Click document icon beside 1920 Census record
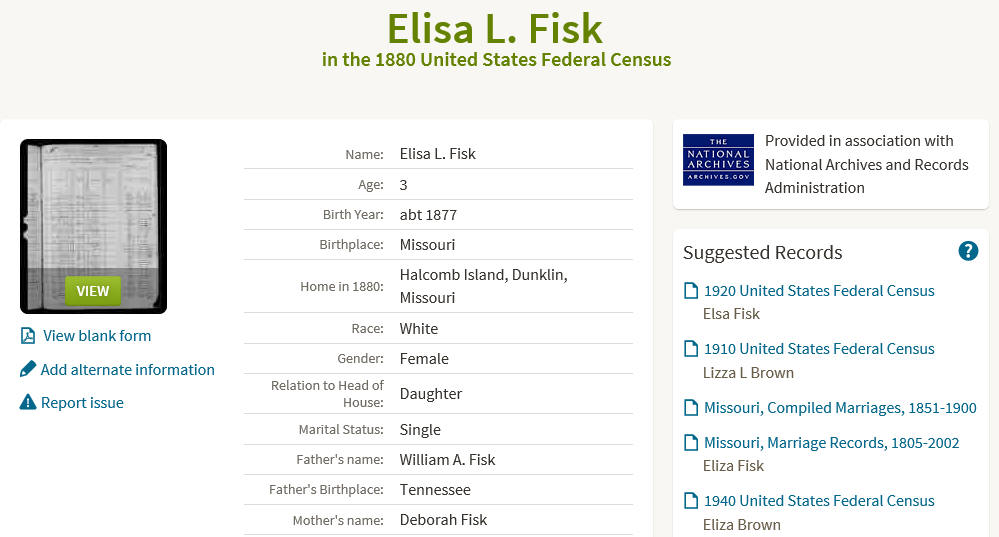This screenshot has width=999, height=537. (691, 290)
